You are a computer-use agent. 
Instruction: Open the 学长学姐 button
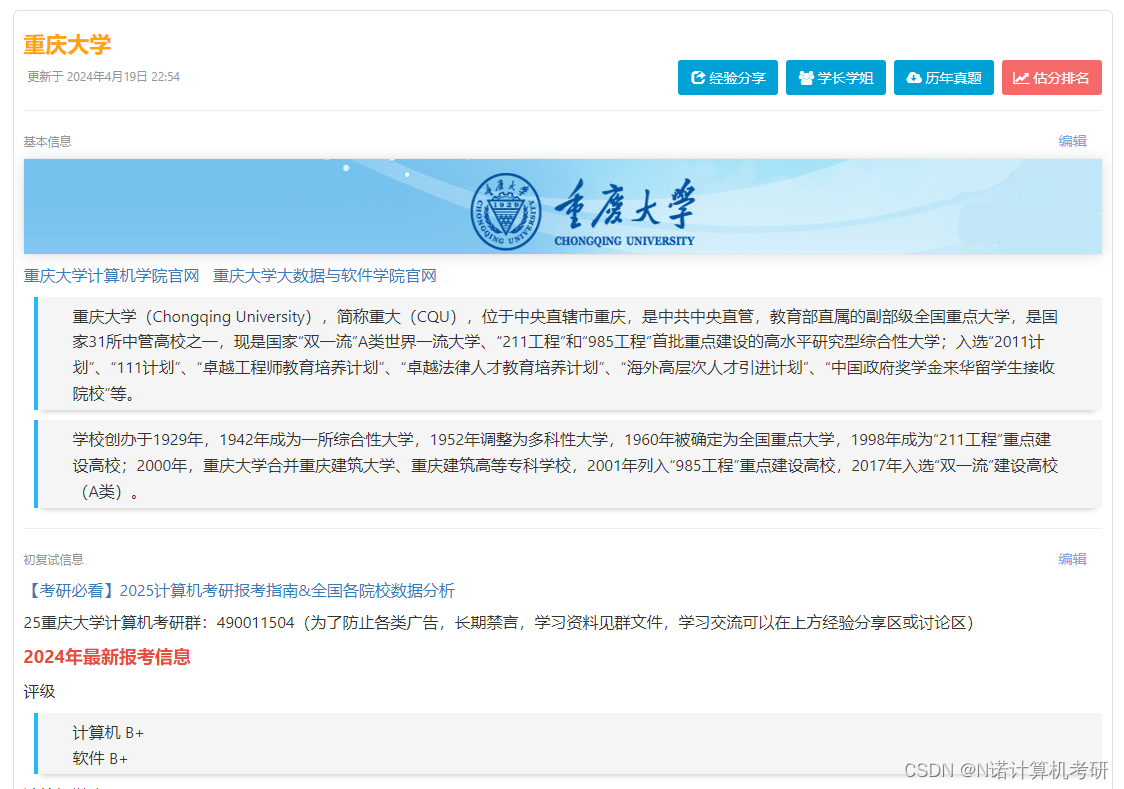[x=836, y=77]
